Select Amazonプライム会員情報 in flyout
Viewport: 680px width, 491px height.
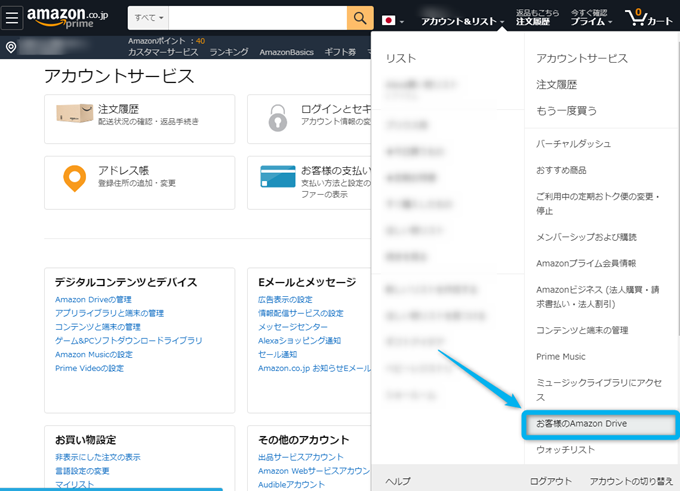[586, 263]
